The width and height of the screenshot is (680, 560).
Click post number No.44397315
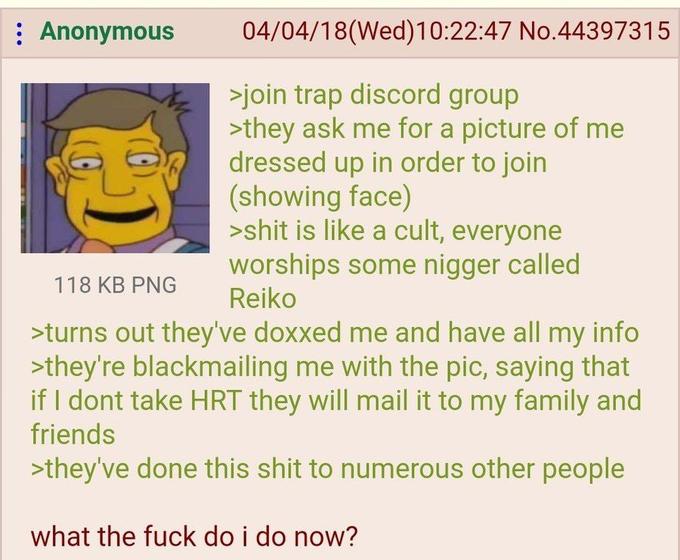coord(594,31)
